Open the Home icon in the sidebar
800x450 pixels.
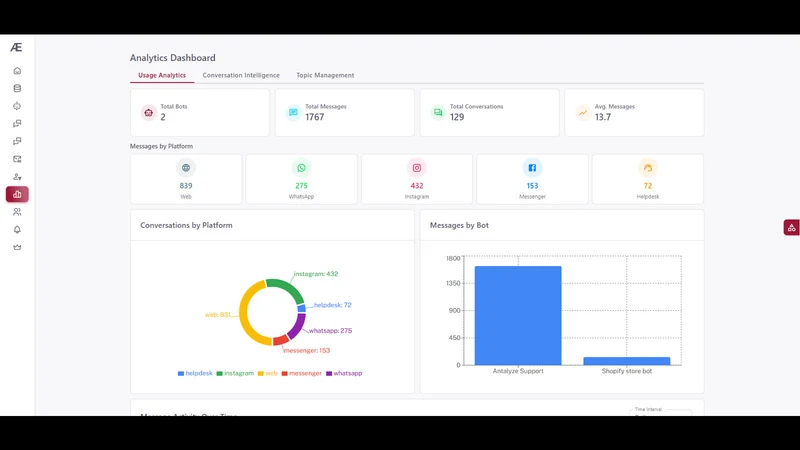click(x=17, y=70)
